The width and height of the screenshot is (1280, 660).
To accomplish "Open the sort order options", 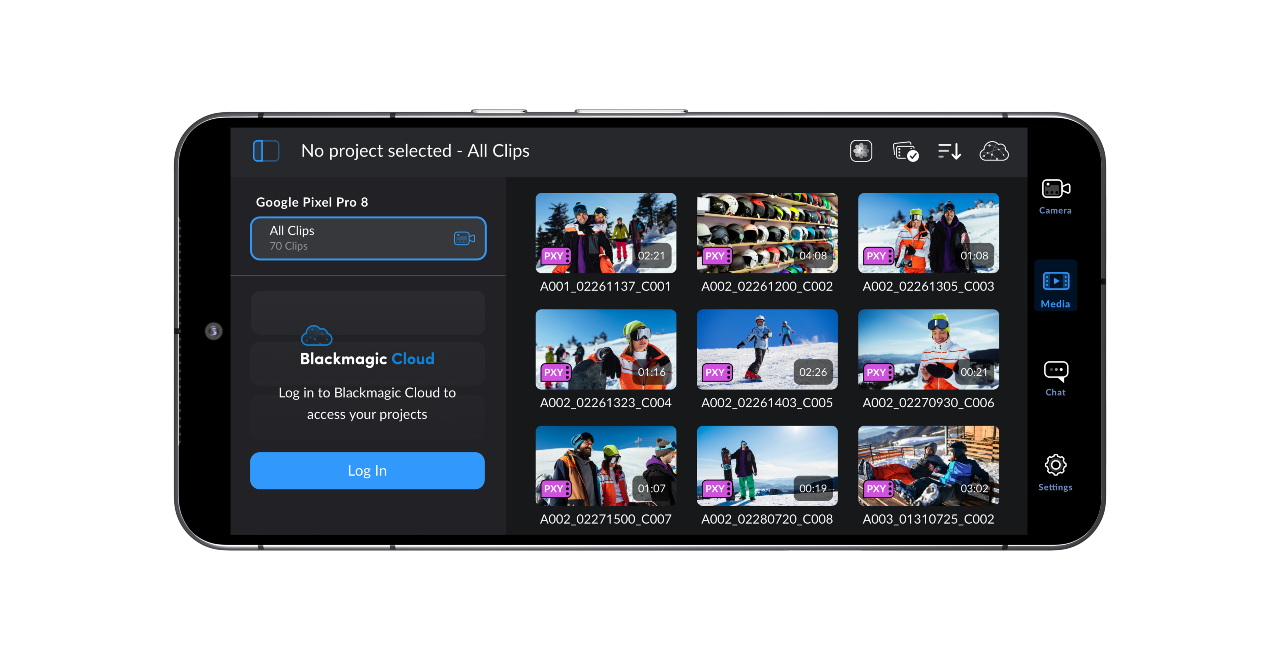I will click(x=948, y=150).
